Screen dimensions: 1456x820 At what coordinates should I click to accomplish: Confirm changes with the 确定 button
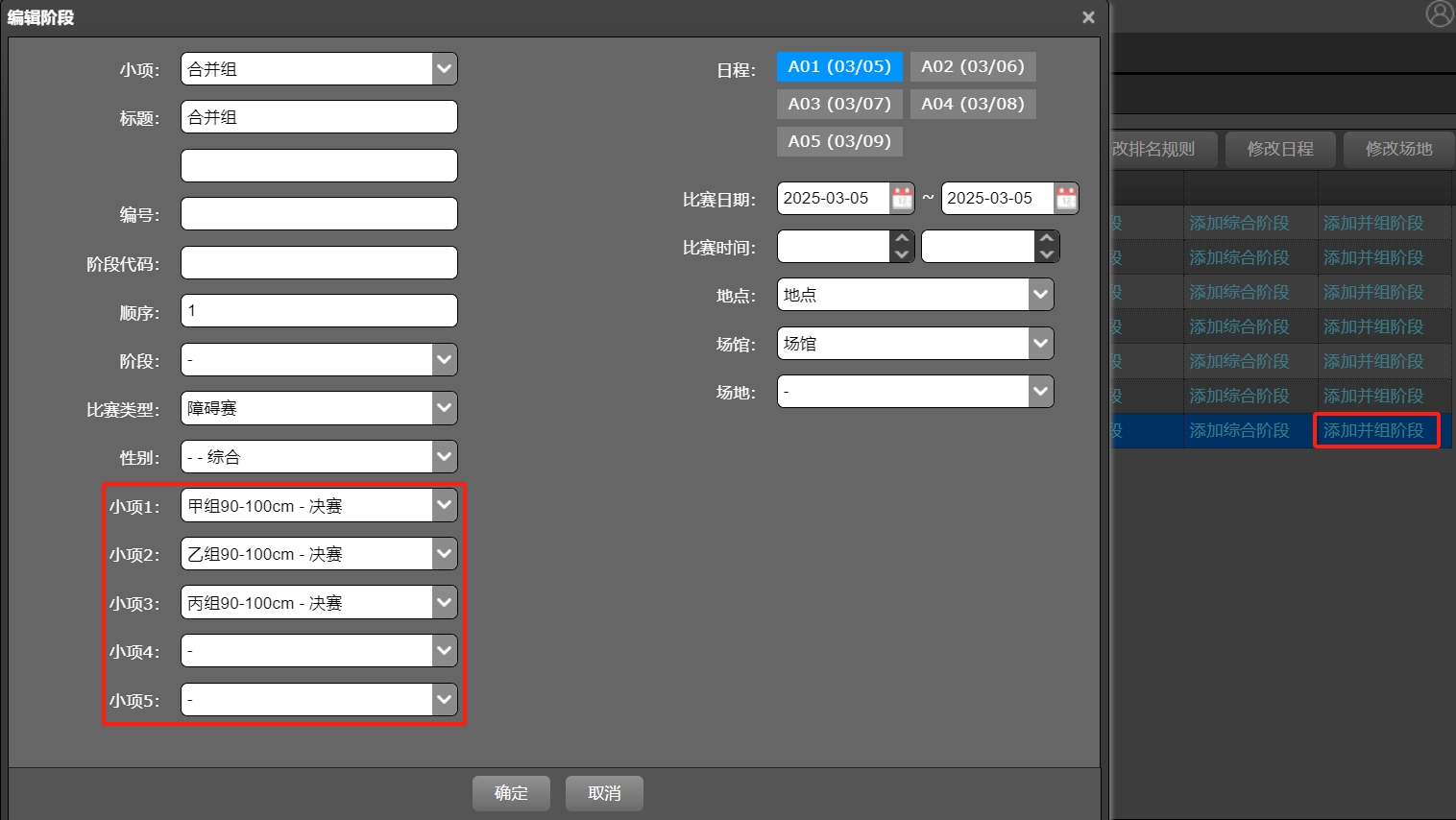(x=511, y=792)
